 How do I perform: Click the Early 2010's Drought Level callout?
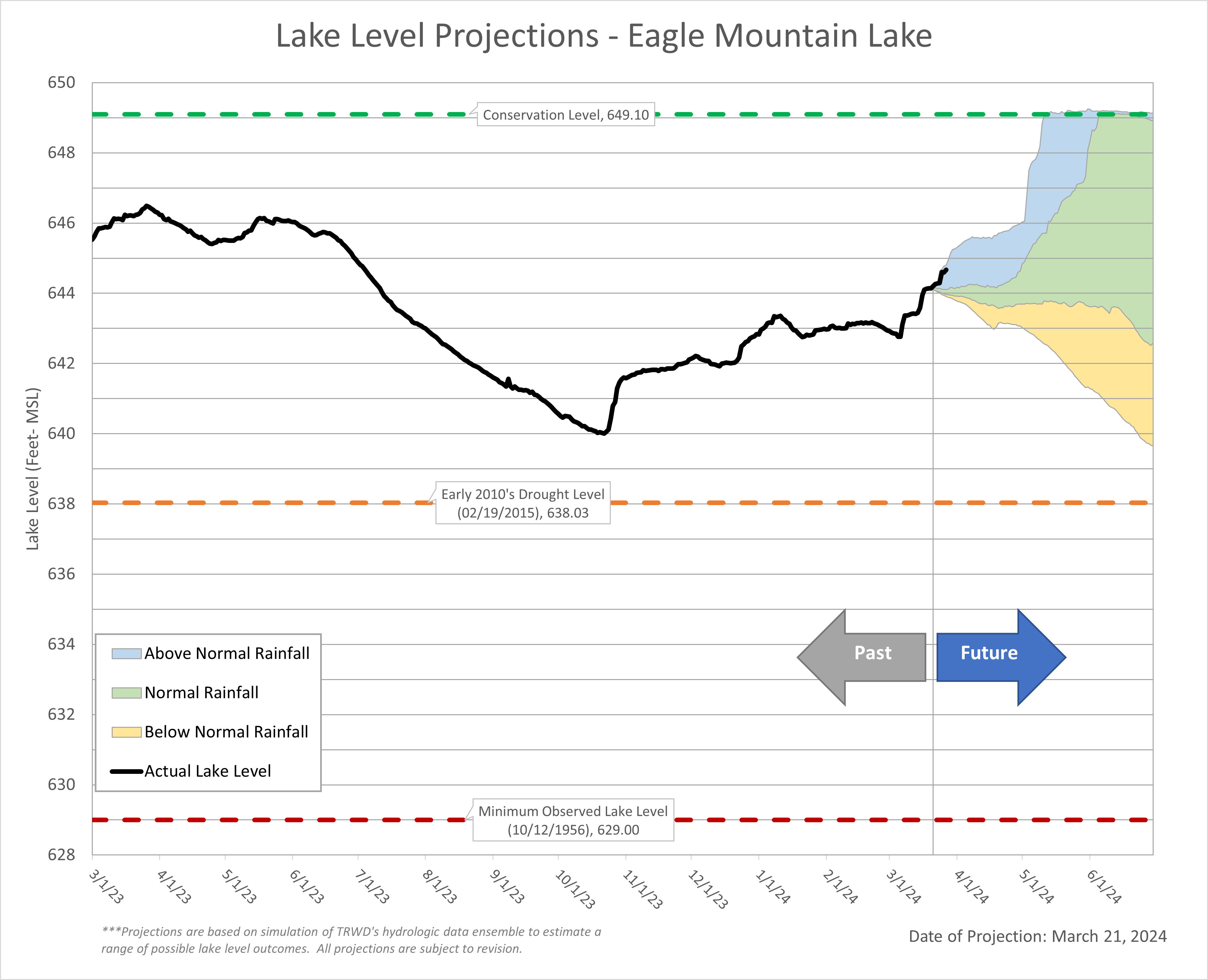coord(523,503)
